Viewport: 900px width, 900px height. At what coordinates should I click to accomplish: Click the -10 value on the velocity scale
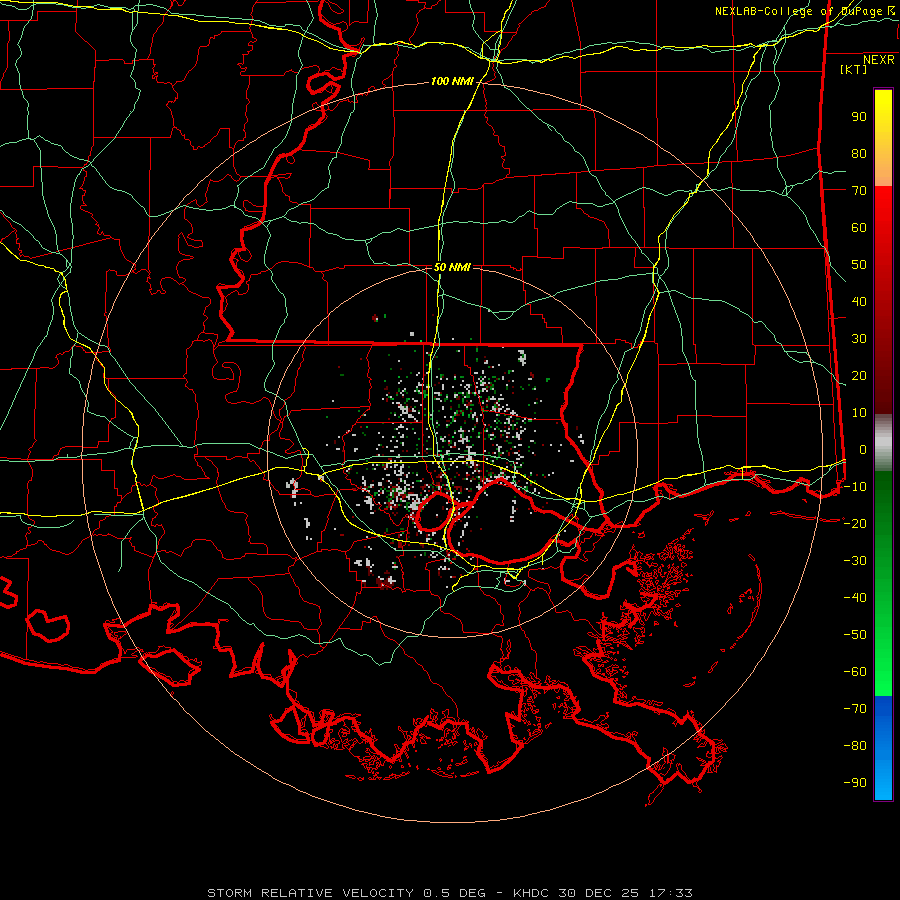coord(855,487)
